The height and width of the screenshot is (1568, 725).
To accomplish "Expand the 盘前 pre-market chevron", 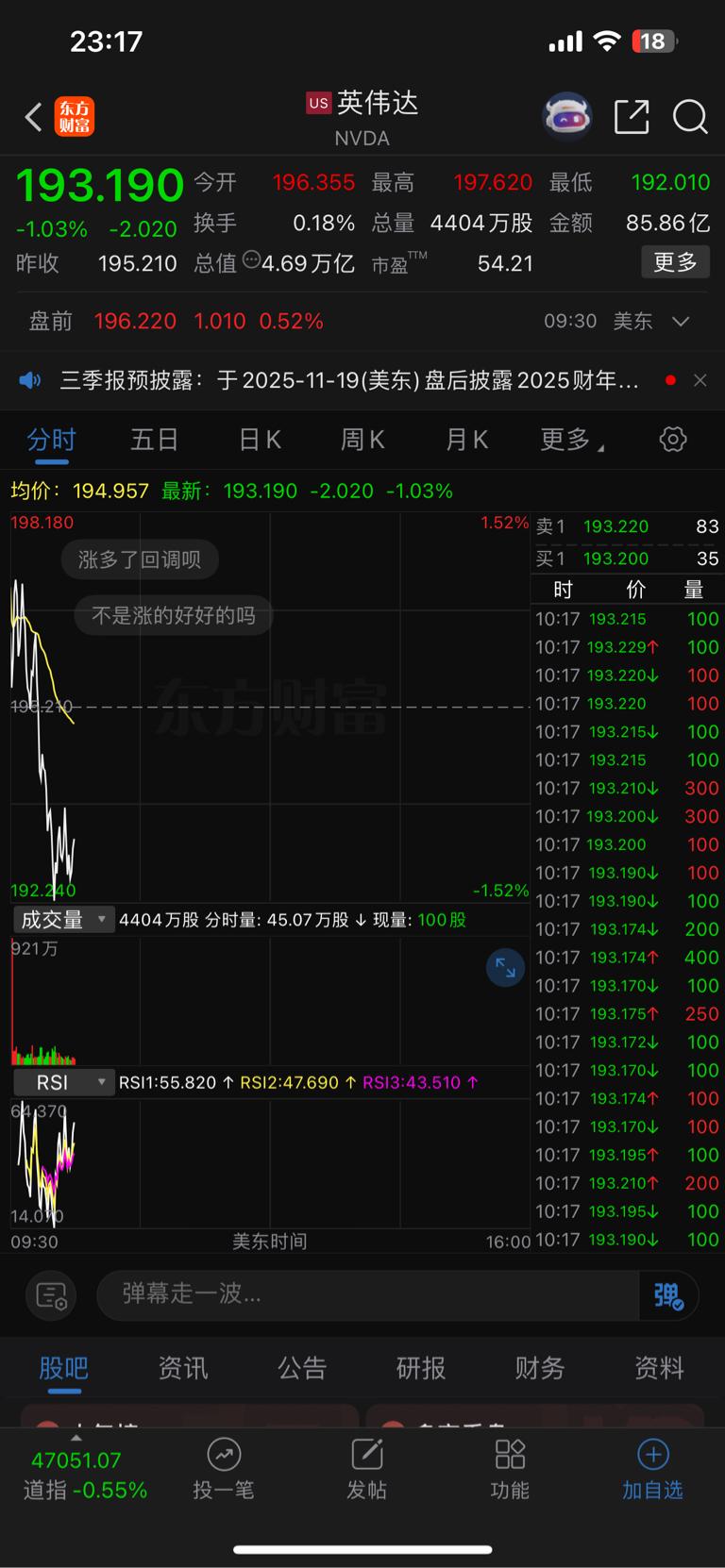I will click(x=681, y=322).
